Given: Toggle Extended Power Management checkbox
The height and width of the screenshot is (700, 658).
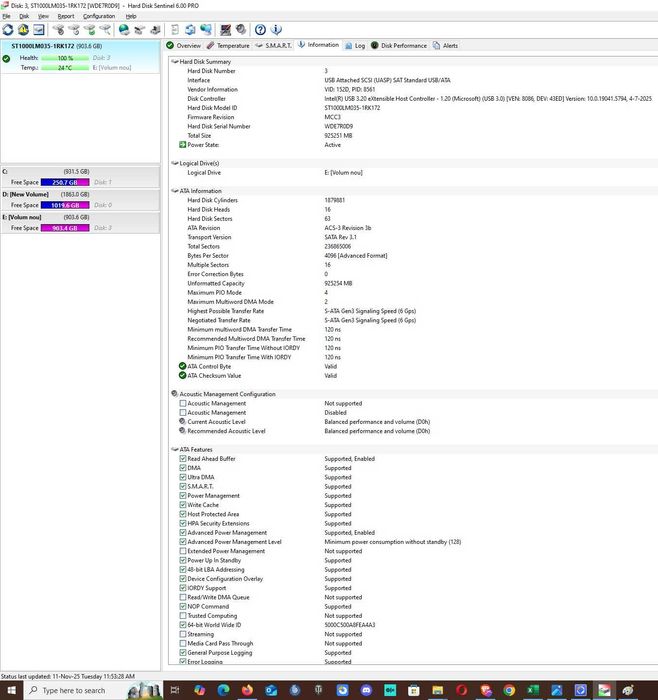Looking at the screenshot, I should tap(183, 551).
